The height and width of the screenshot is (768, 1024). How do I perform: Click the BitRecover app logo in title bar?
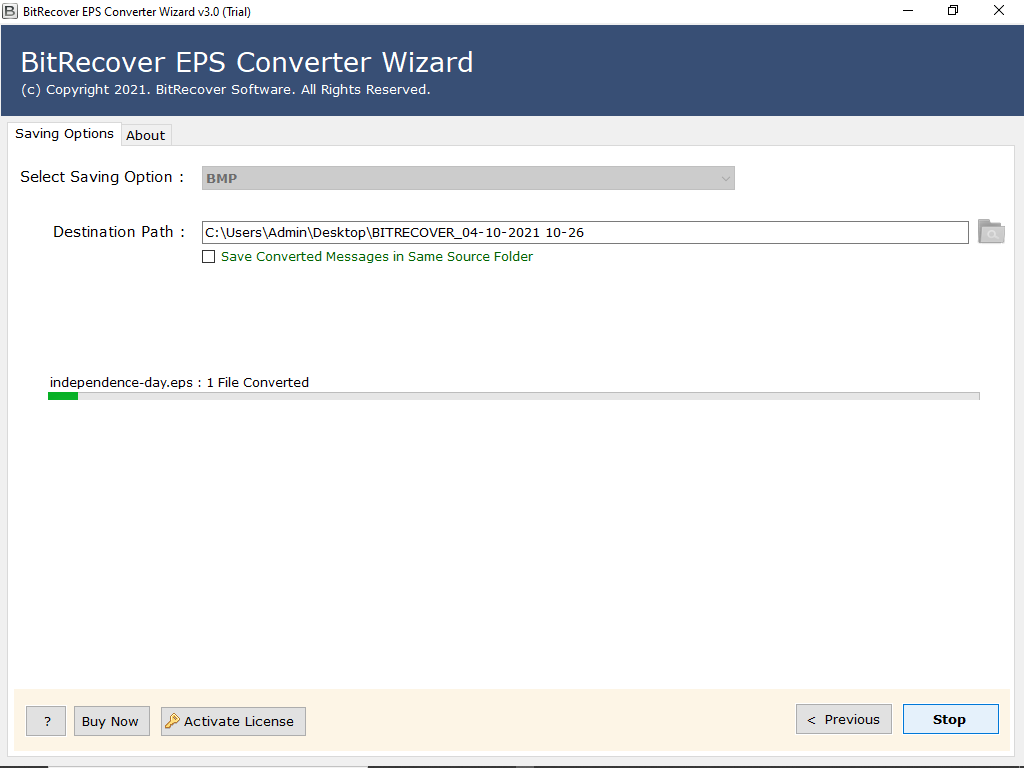tap(10, 11)
